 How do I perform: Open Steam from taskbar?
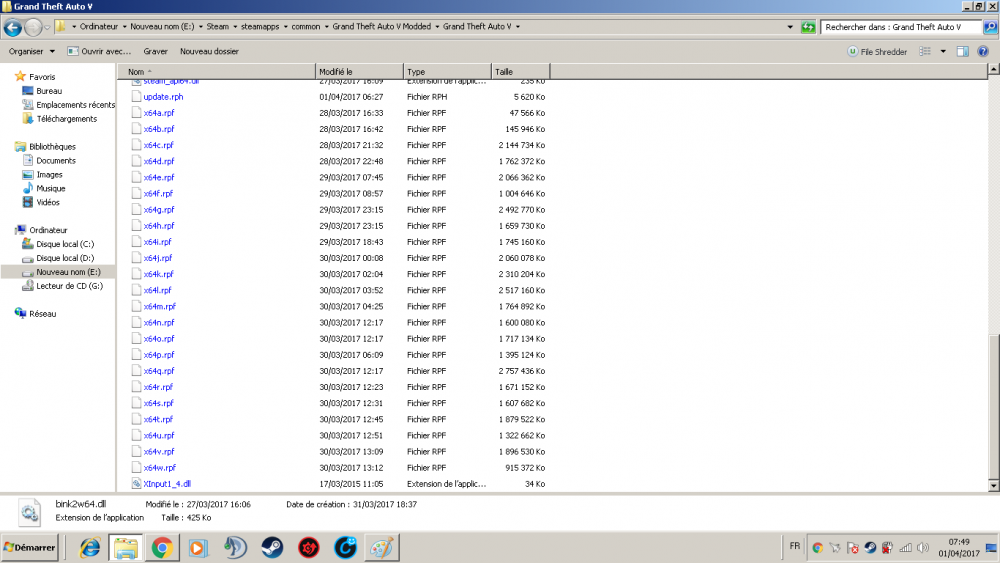pyautogui.click(x=272, y=548)
